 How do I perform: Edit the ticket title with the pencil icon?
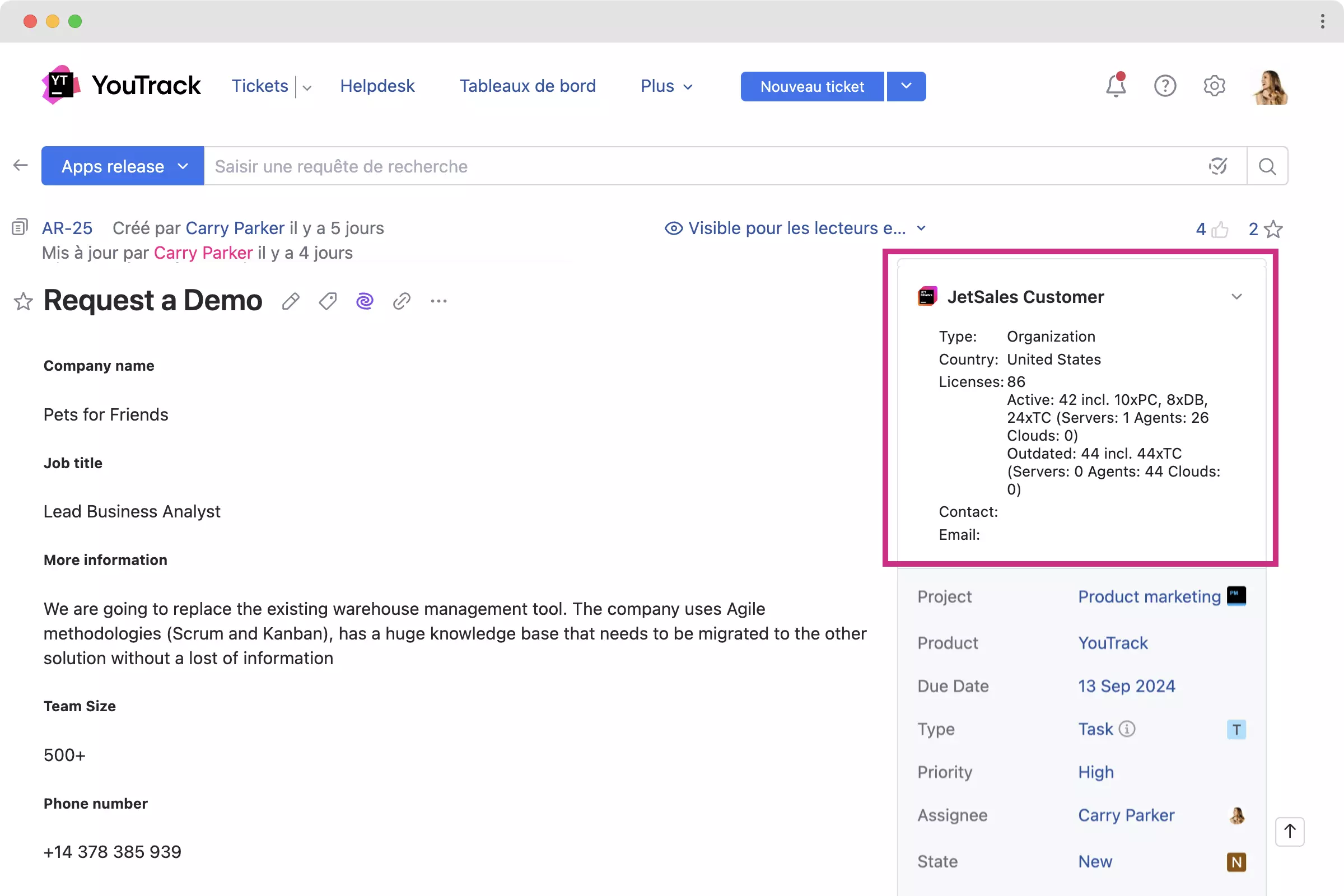(x=290, y=301)
